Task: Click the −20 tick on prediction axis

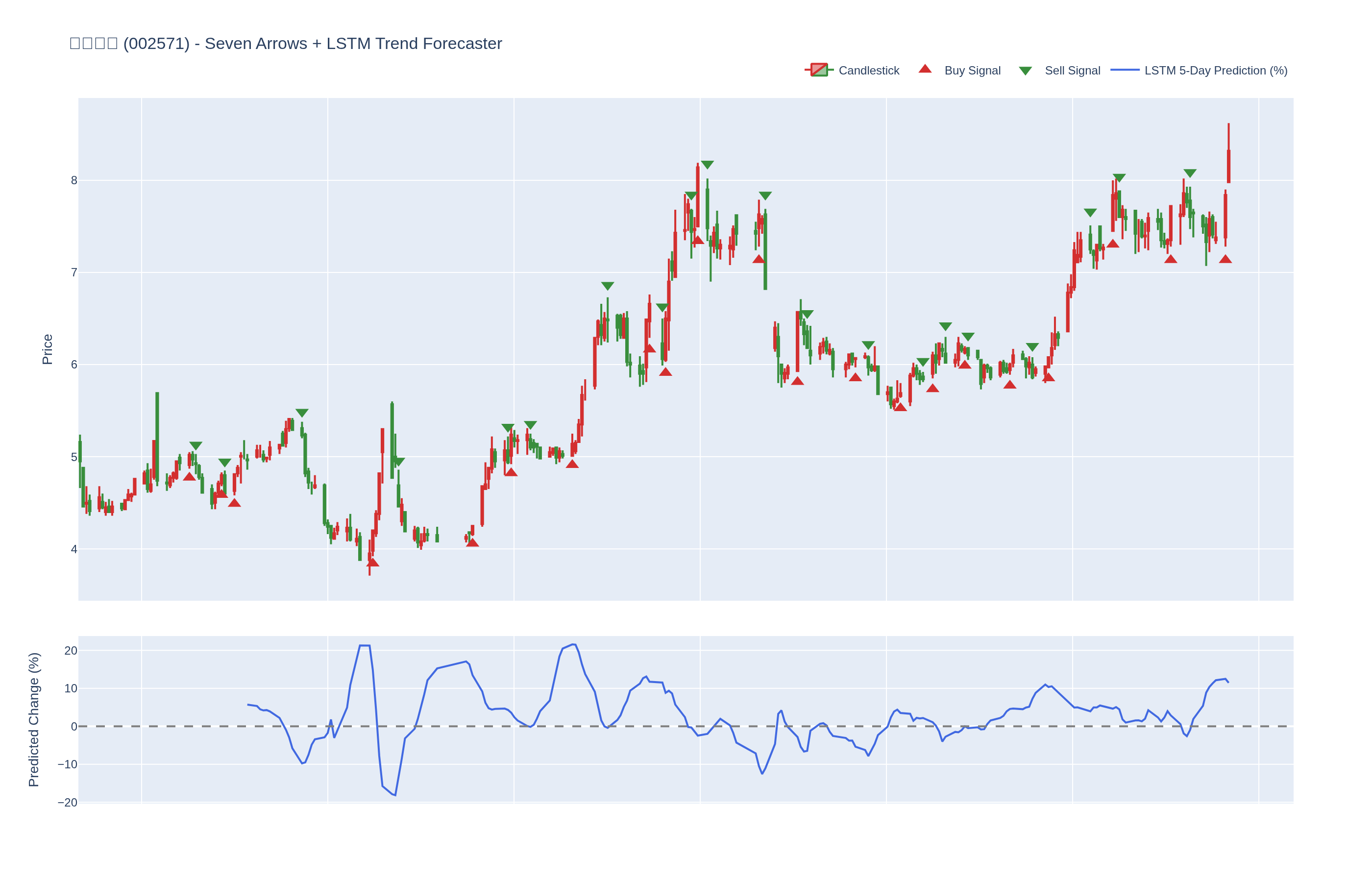Action: coord(68,803)
